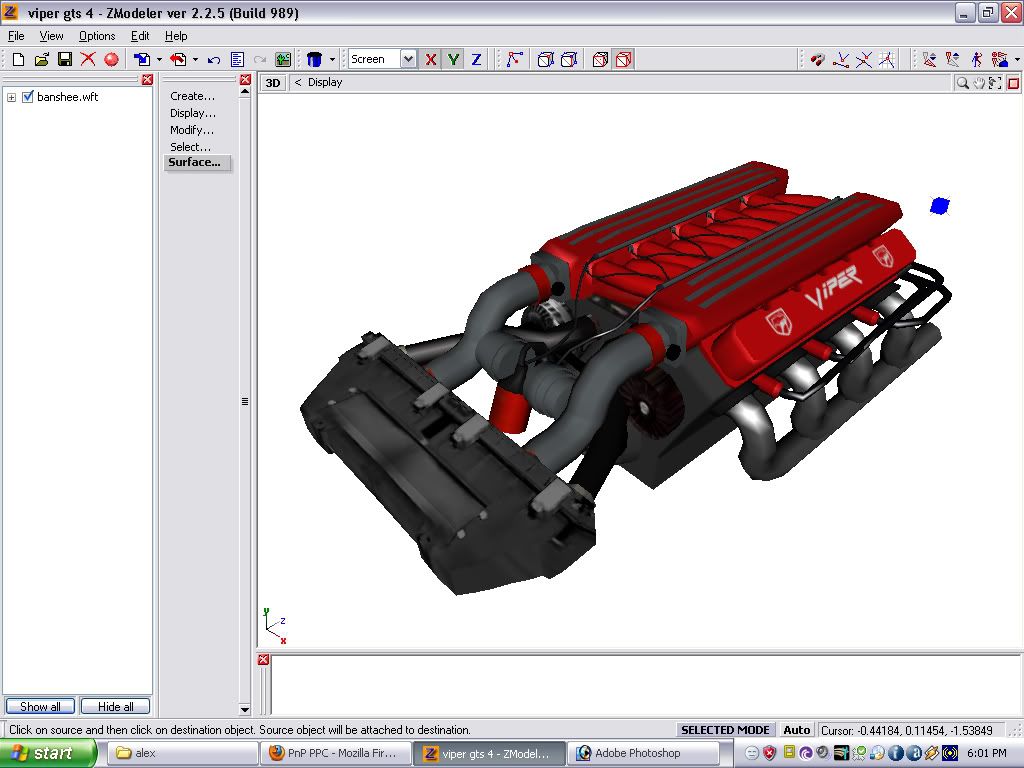Click the Show all button
1024x768 pixels.
[40, 706]
